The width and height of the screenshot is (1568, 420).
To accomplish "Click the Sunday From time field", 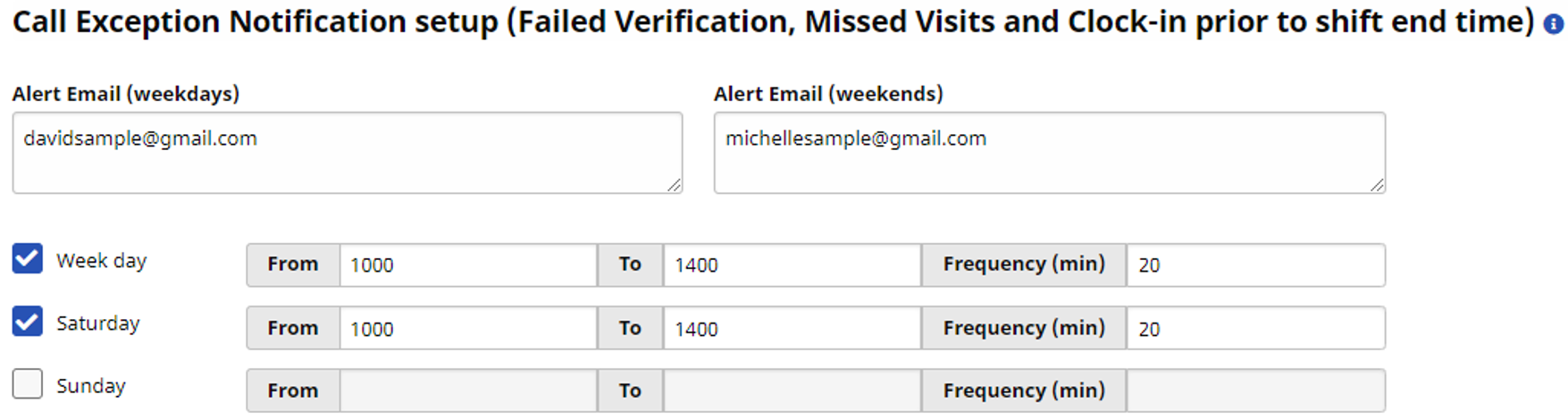I will click(467, 391).
